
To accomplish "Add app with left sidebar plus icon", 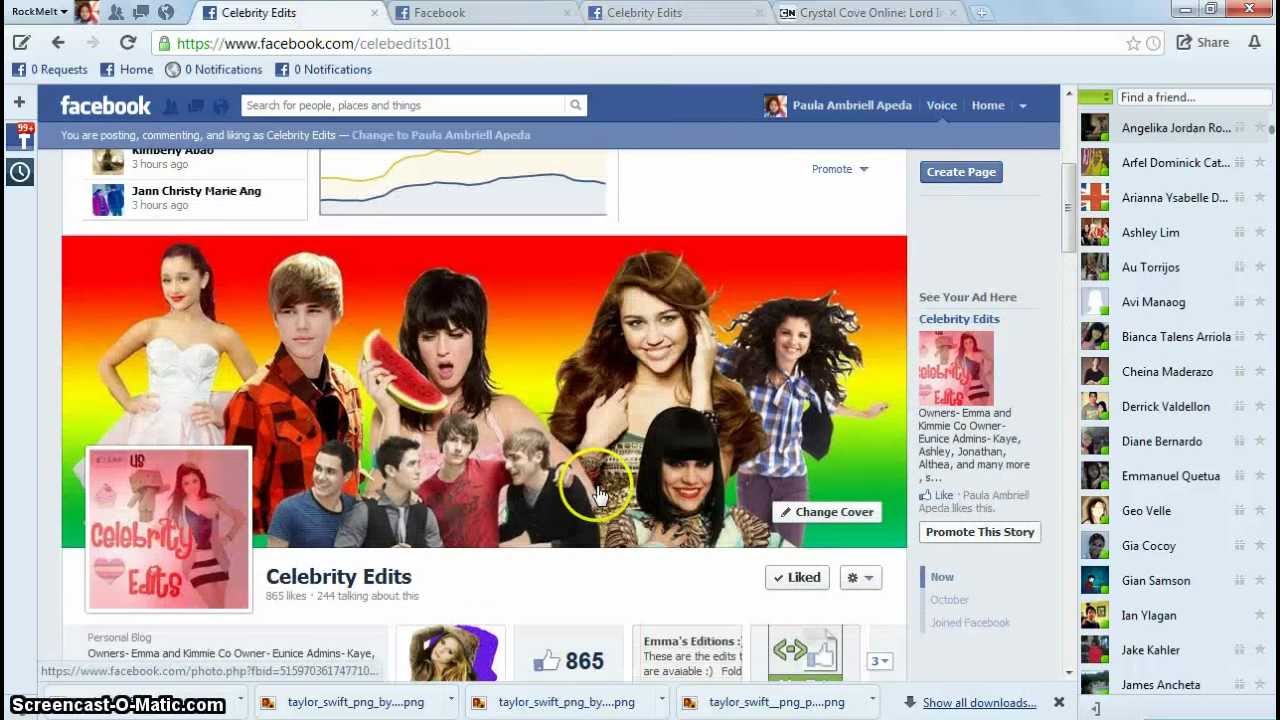I will (x=19, y=102).
